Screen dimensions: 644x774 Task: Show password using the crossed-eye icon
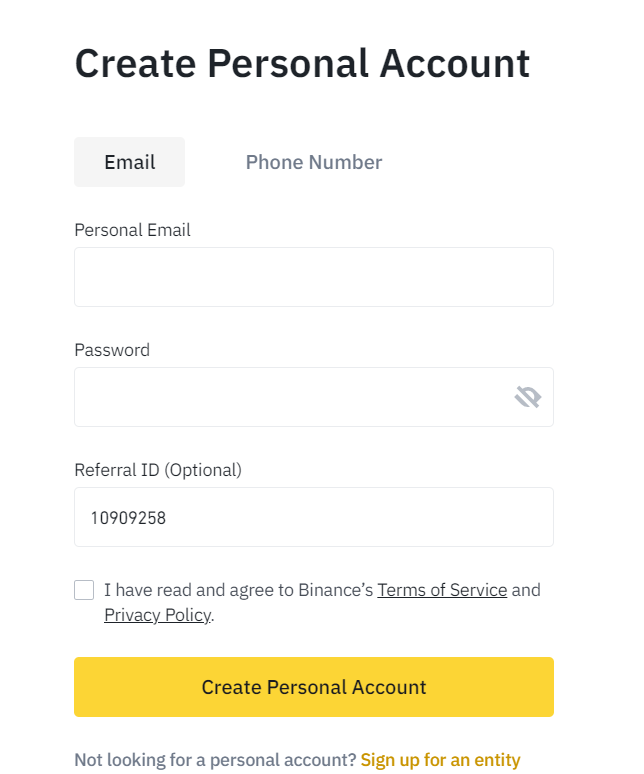(528, 397)
